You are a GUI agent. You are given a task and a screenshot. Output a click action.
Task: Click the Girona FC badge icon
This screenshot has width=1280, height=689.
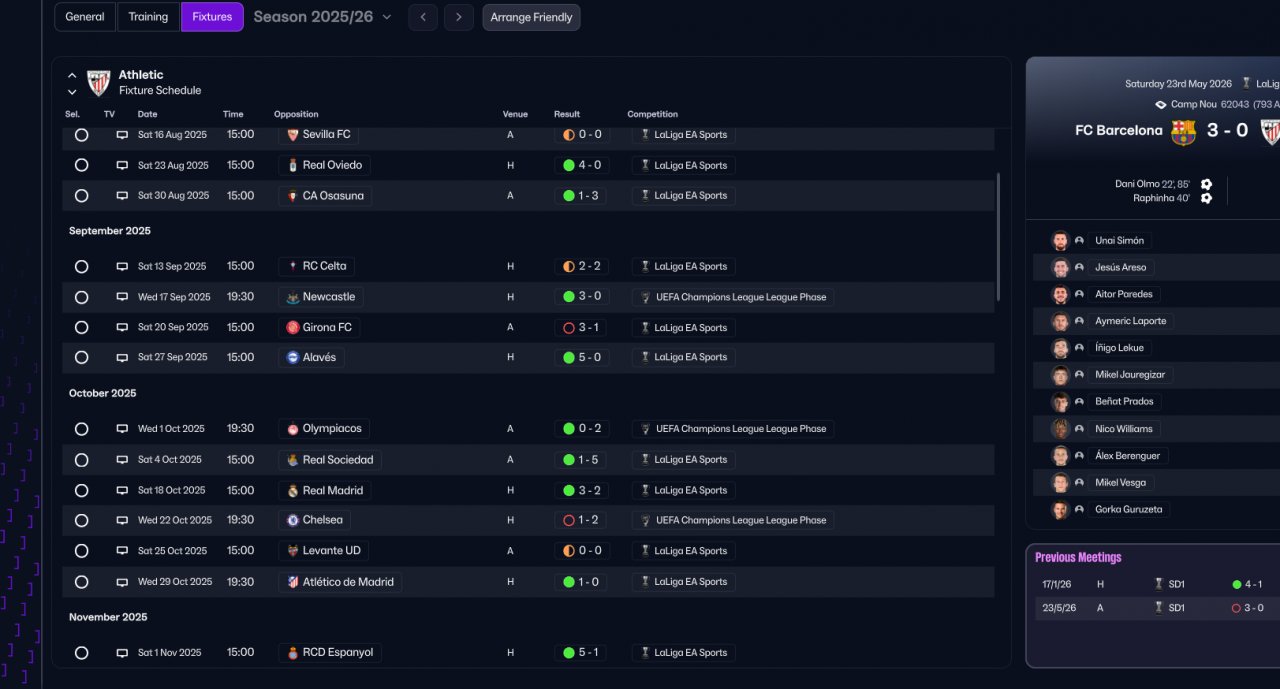pyautogui.click(x=293, y=327)
